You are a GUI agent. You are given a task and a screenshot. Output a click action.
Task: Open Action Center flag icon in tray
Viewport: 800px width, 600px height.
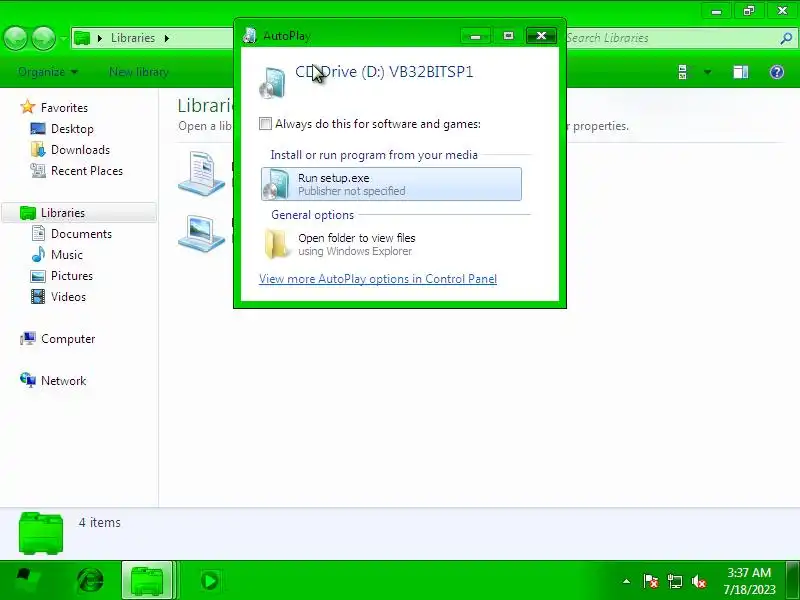pyautogui.click(x=651, y=581)
